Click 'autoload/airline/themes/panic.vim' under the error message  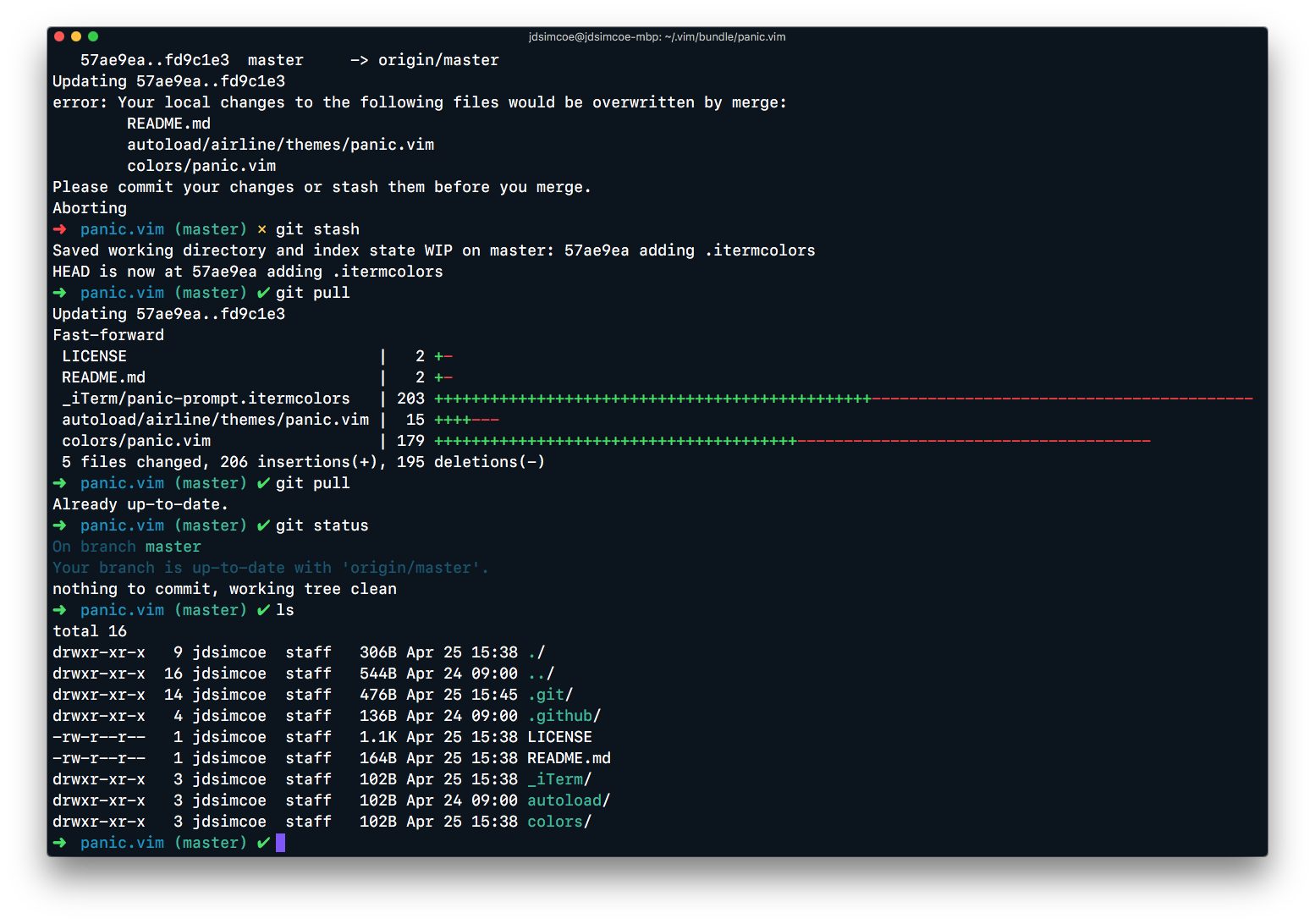pos(280,145)
